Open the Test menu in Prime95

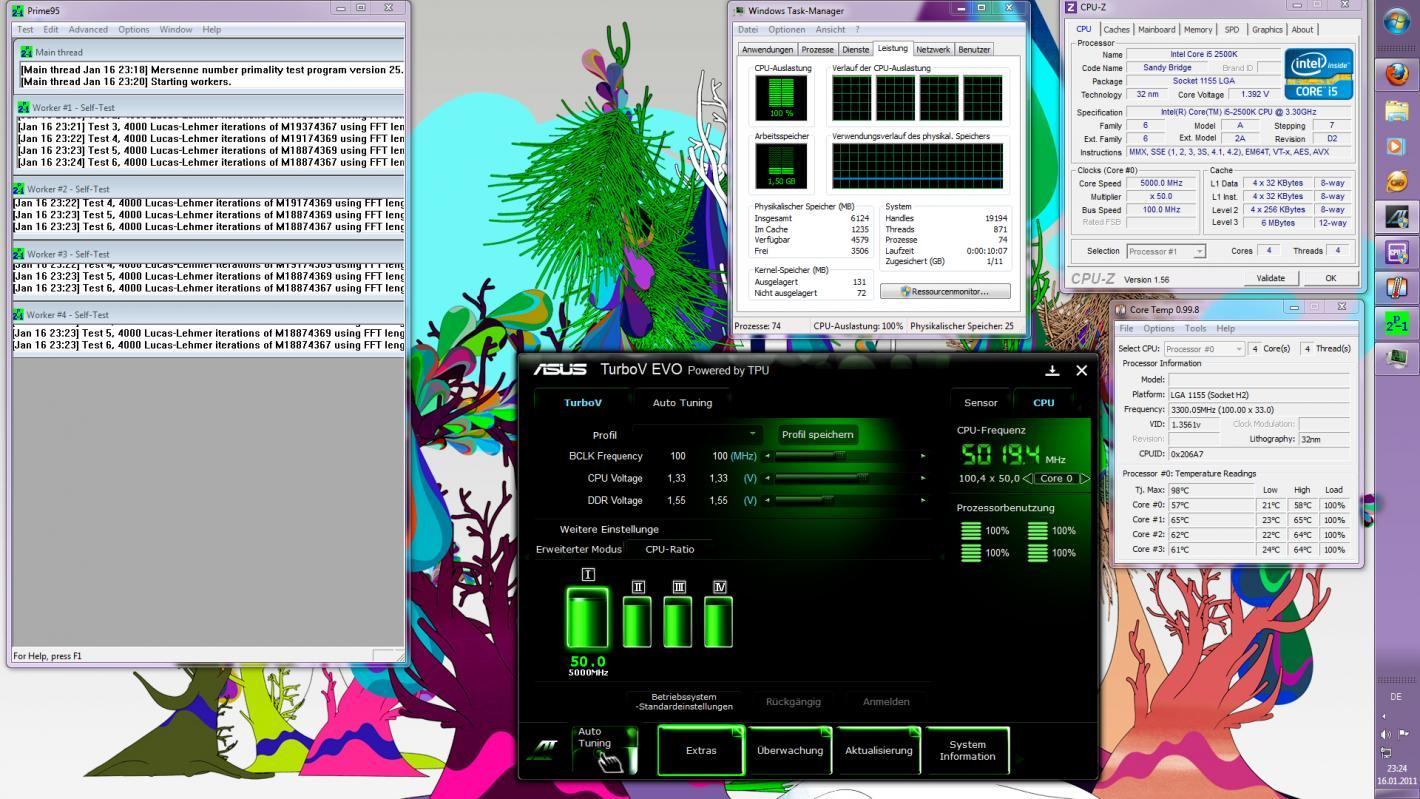pyautogui.click(x=25, y=30)
